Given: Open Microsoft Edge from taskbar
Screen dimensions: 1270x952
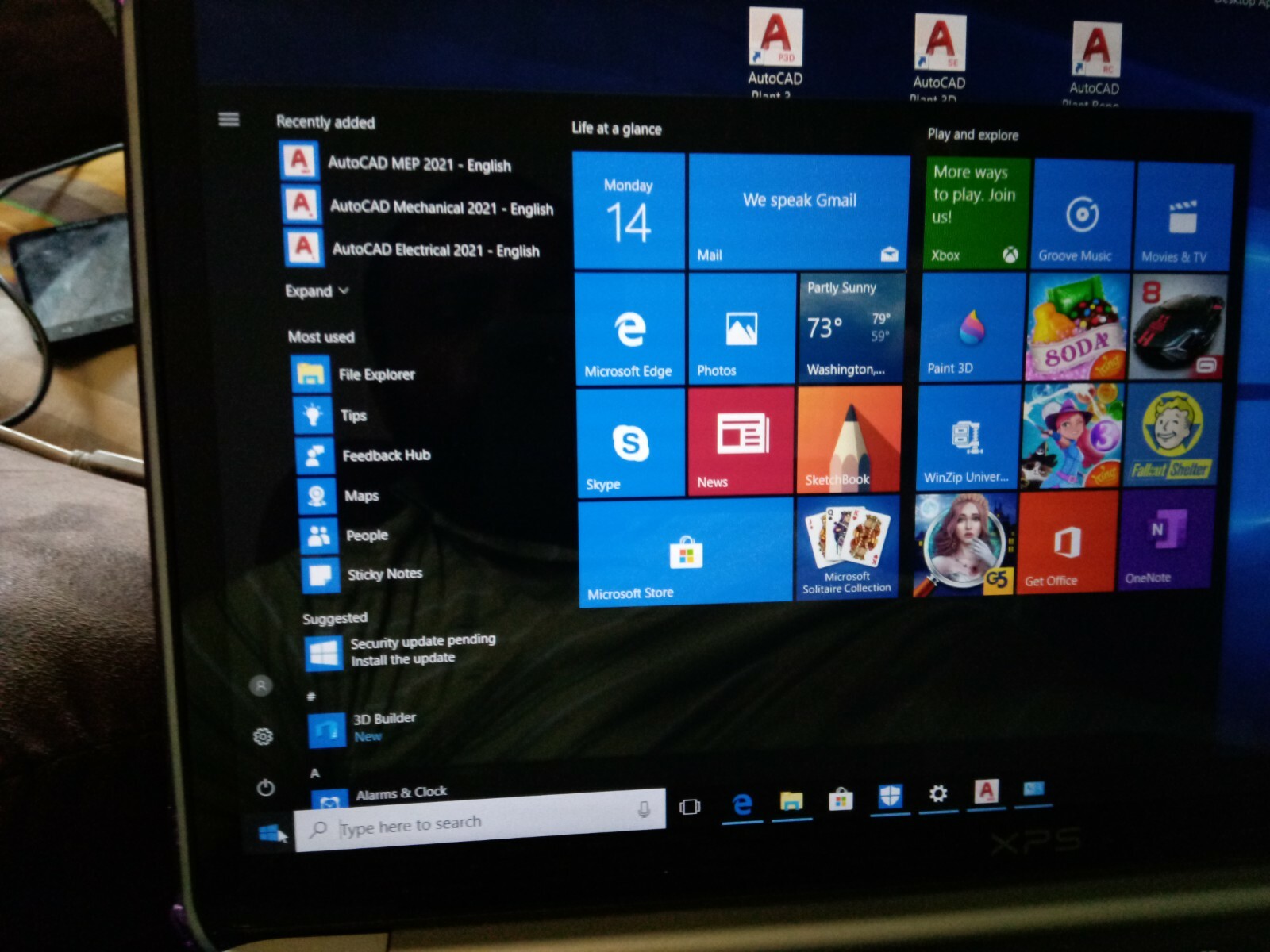Looking at the screenshot, I should coord(742,804).
